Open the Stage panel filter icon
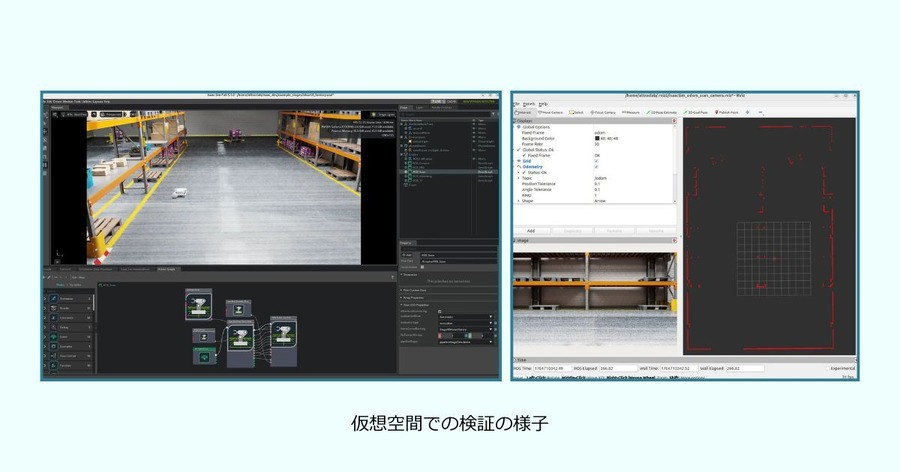Screen dimensions: 900x472 (494, 114)
